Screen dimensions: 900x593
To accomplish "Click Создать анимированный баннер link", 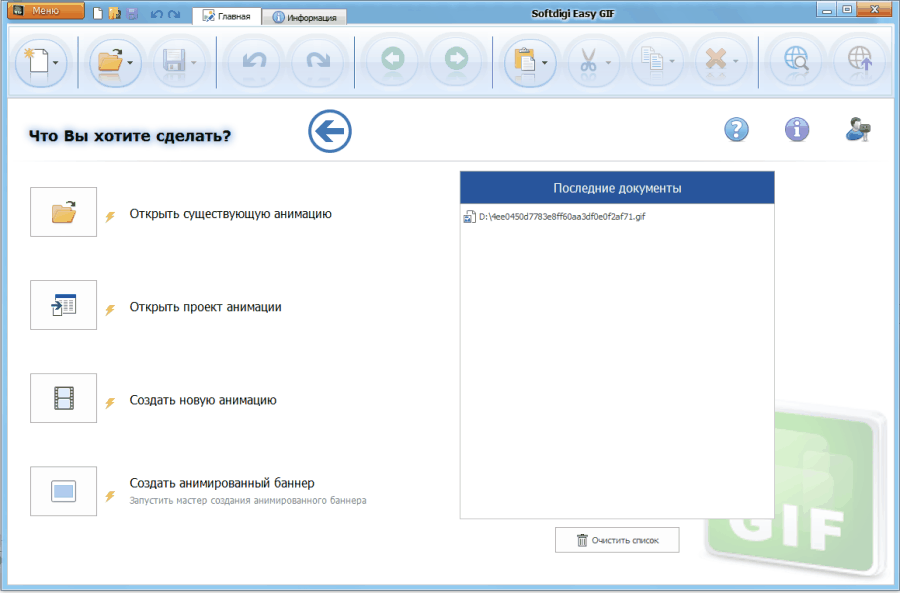I will tap(222, 483).
